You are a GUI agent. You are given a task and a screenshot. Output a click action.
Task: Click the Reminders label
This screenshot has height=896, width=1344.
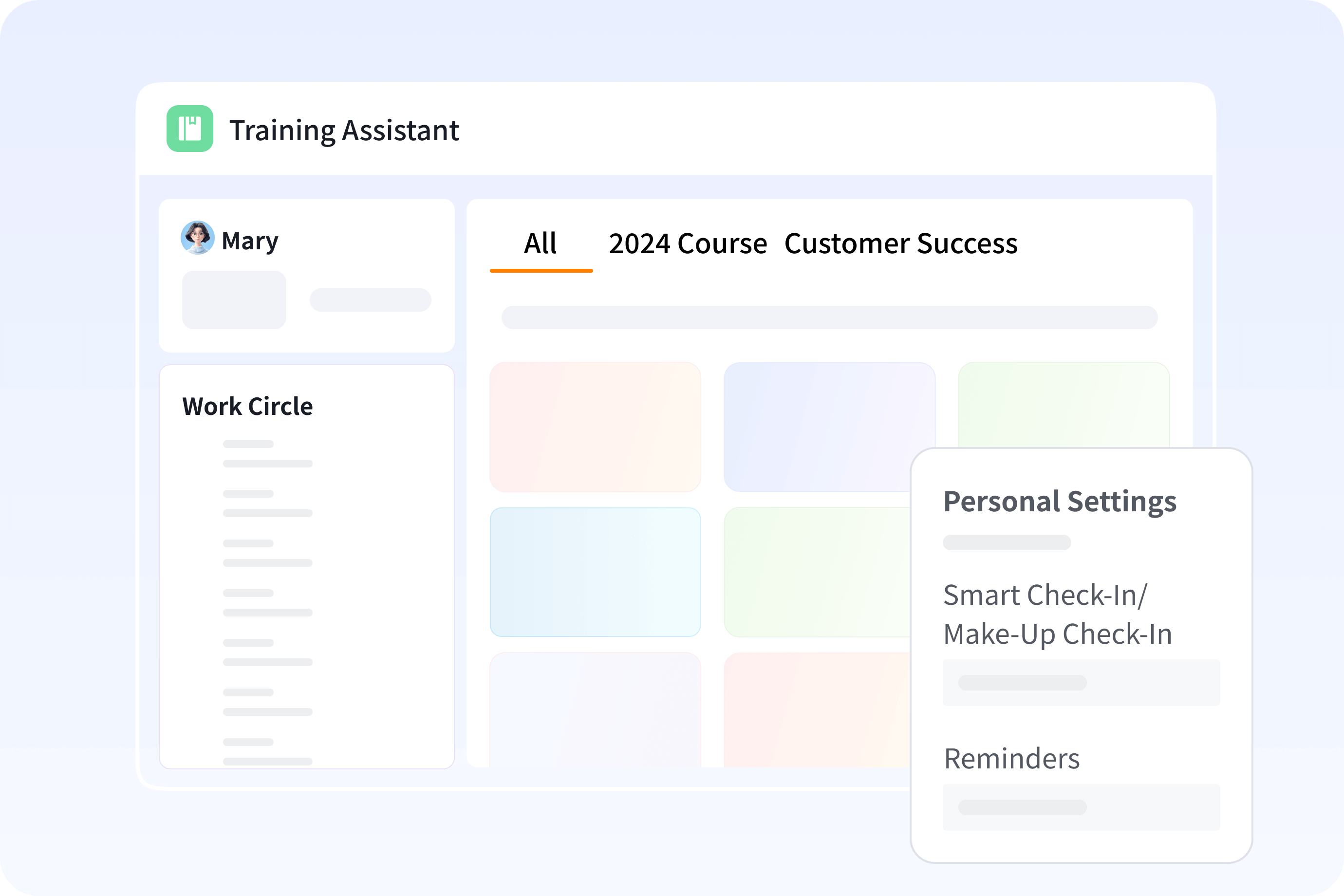click(x=1011, y=759)
